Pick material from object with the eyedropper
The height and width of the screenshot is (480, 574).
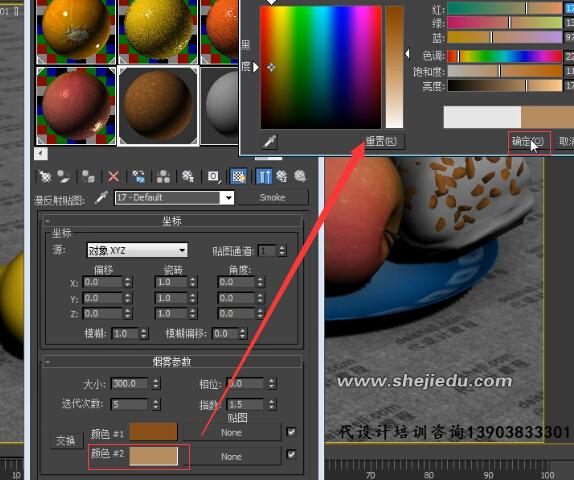pyautogui.click(x=101, y=198)
